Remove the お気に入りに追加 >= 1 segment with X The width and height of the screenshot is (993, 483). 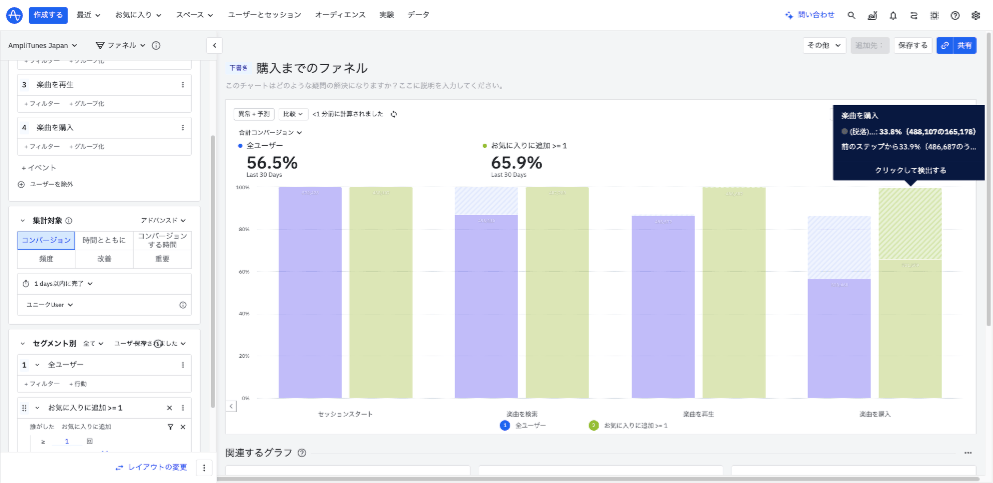pos(169,408)
